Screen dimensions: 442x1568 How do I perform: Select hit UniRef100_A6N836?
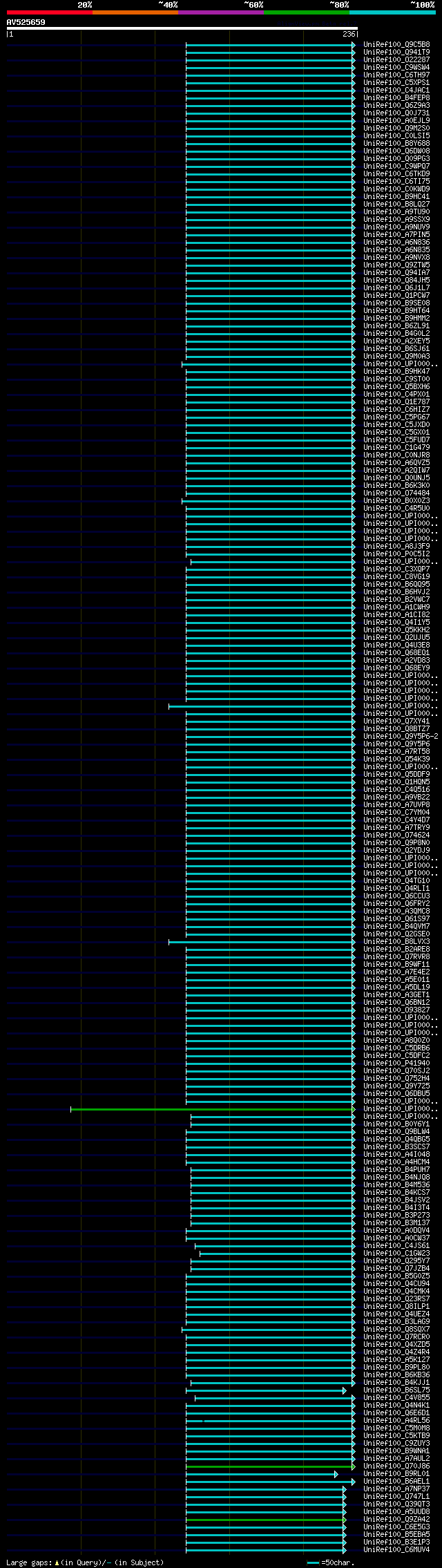[396, 243]
